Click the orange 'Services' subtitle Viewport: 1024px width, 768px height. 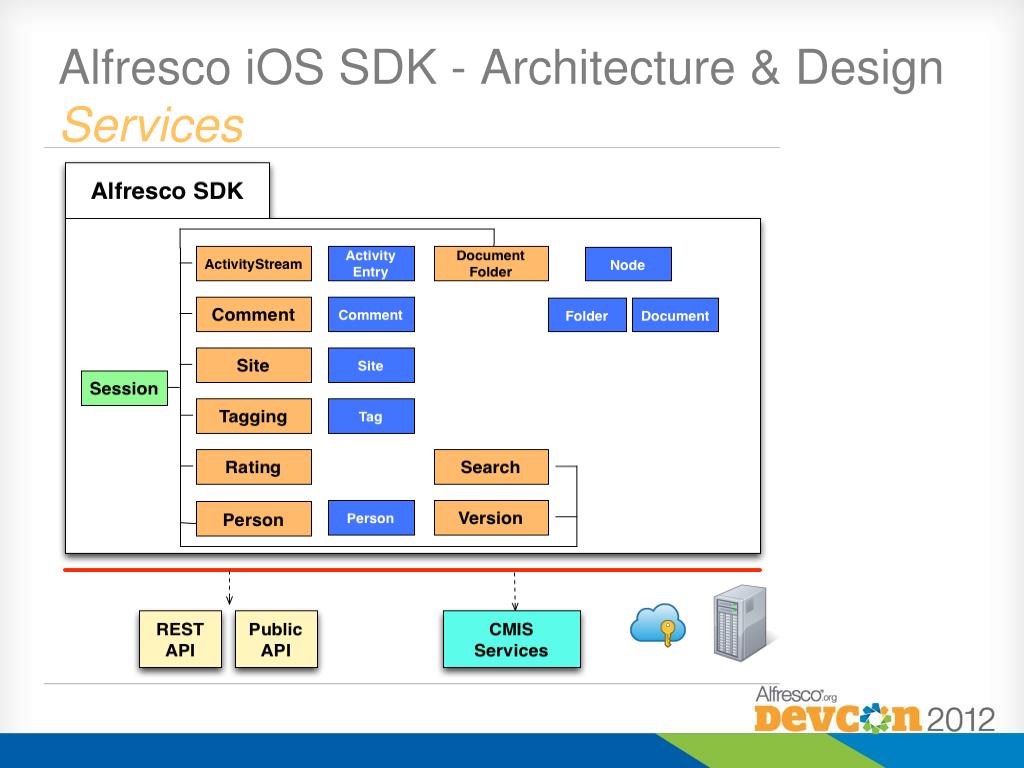(x=153, y=124)
